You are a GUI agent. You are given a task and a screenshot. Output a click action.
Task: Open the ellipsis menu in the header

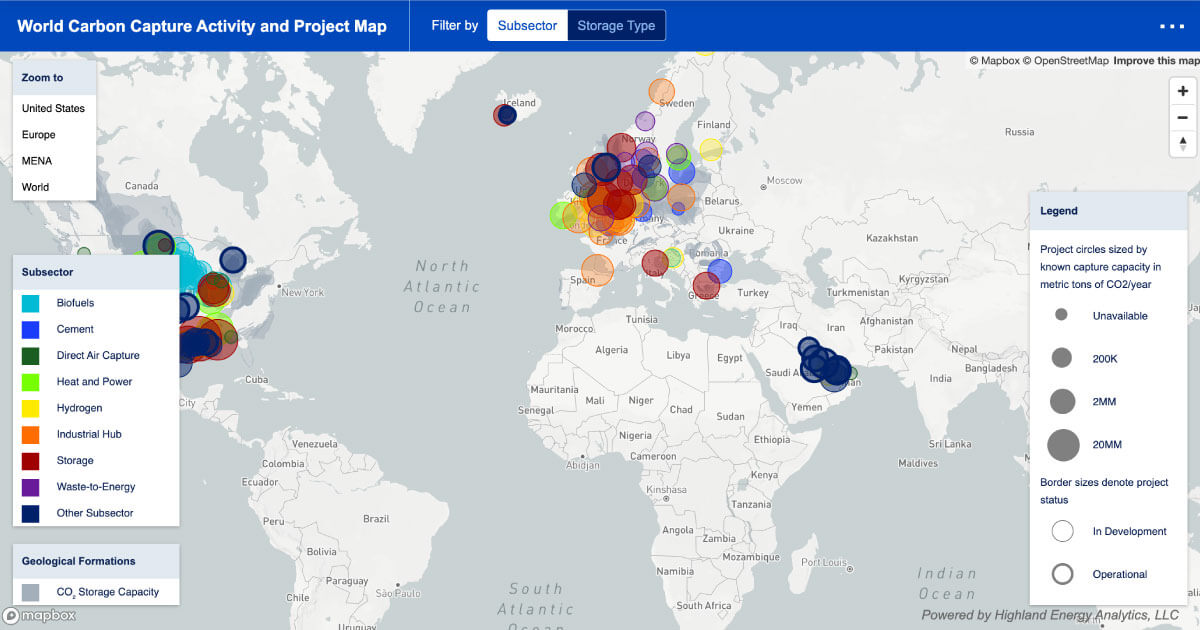1170,26
